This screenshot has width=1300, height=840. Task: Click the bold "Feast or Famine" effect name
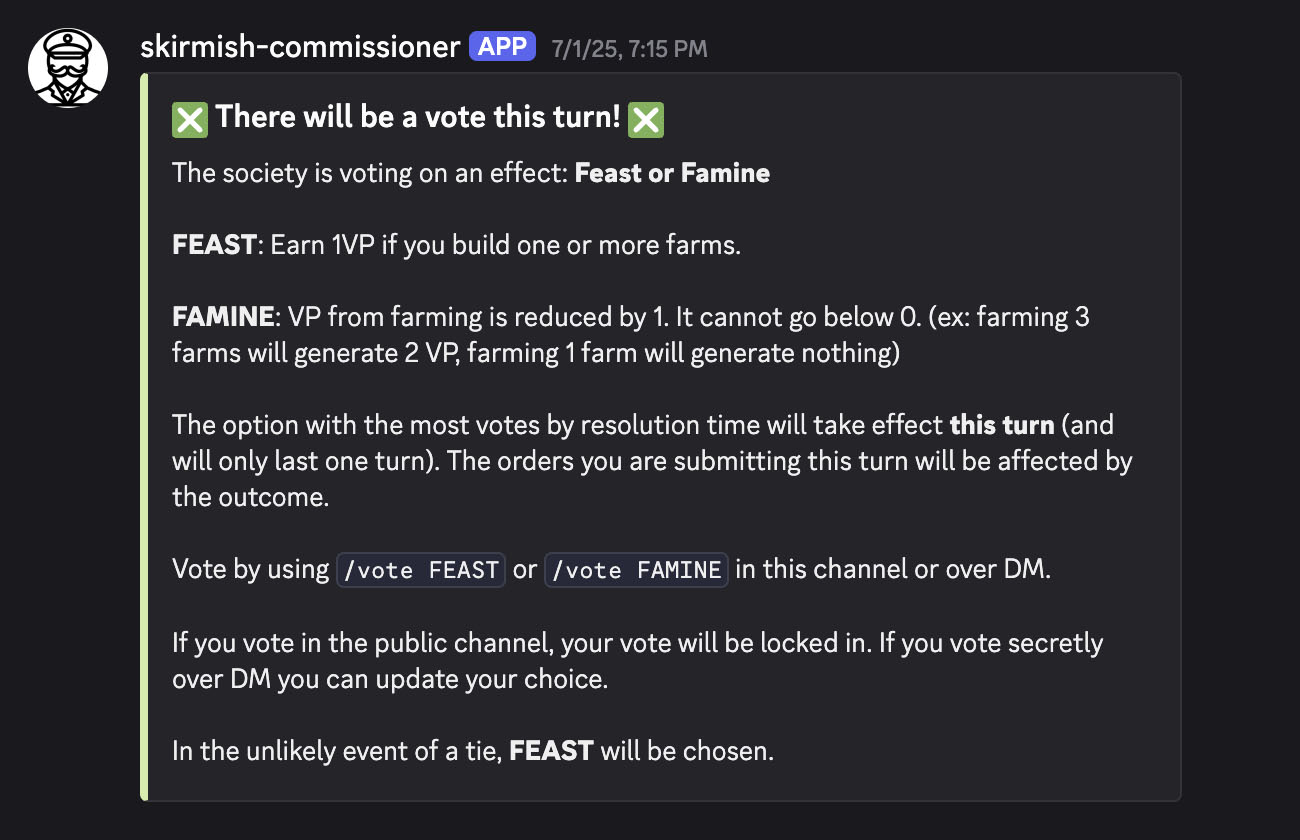672,173
